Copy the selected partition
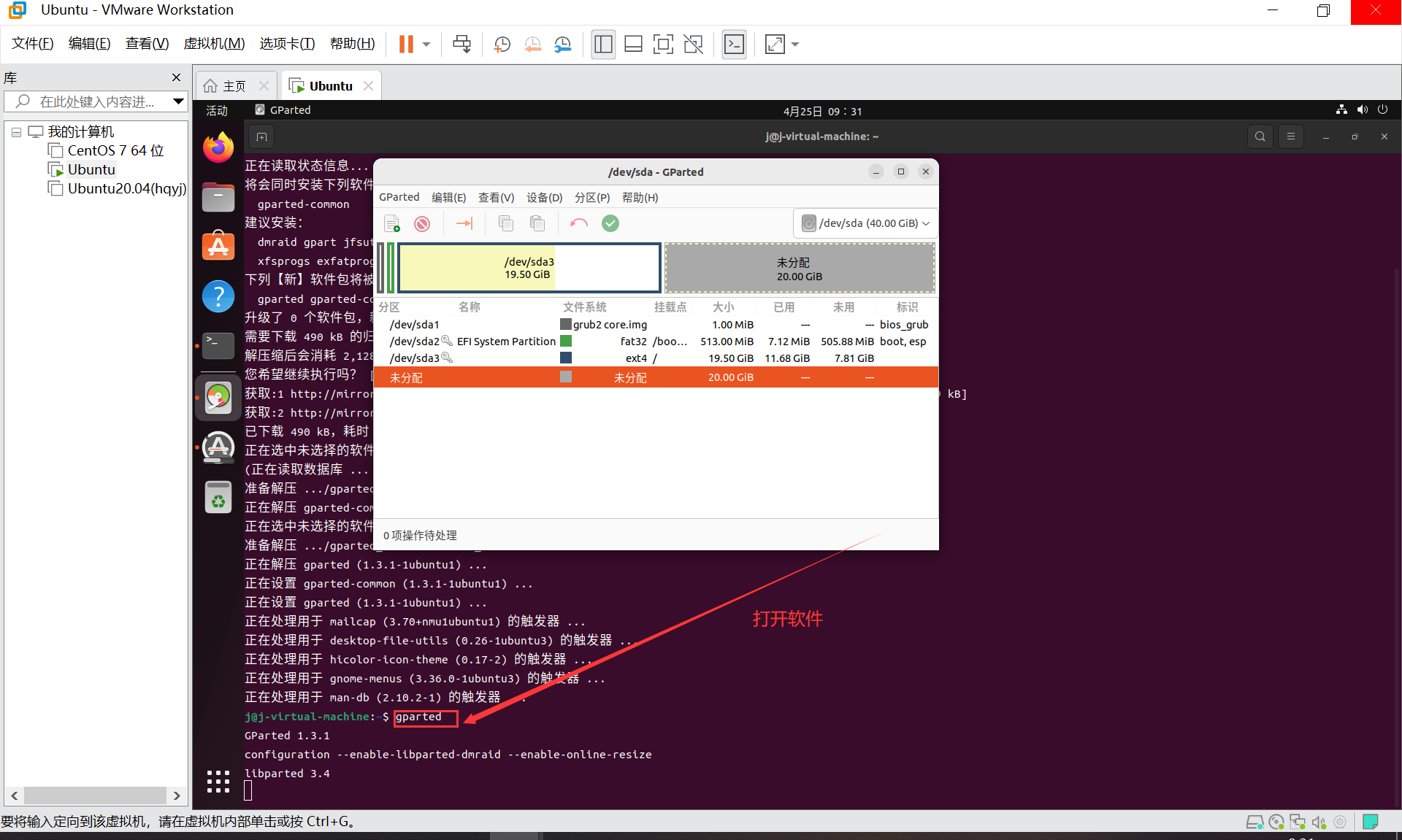 click(506, 223)
